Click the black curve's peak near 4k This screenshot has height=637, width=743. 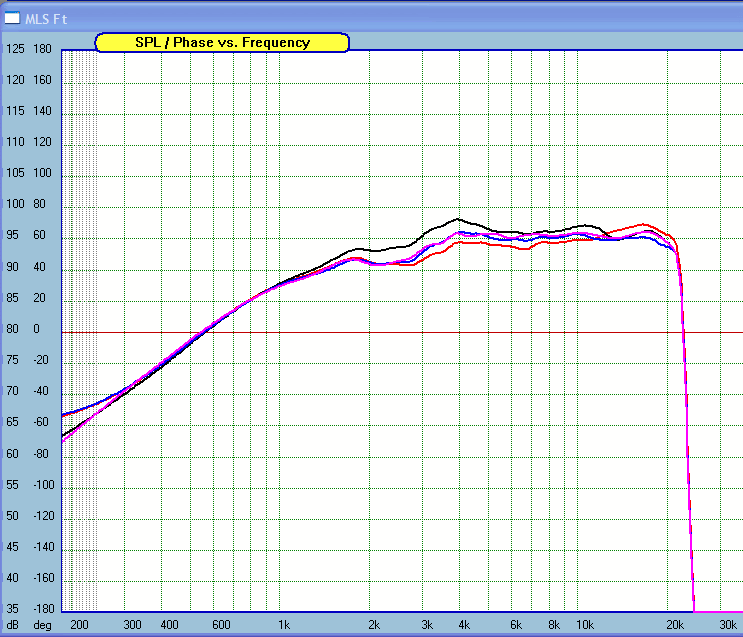pyautogui.click(x=458, y=219)
